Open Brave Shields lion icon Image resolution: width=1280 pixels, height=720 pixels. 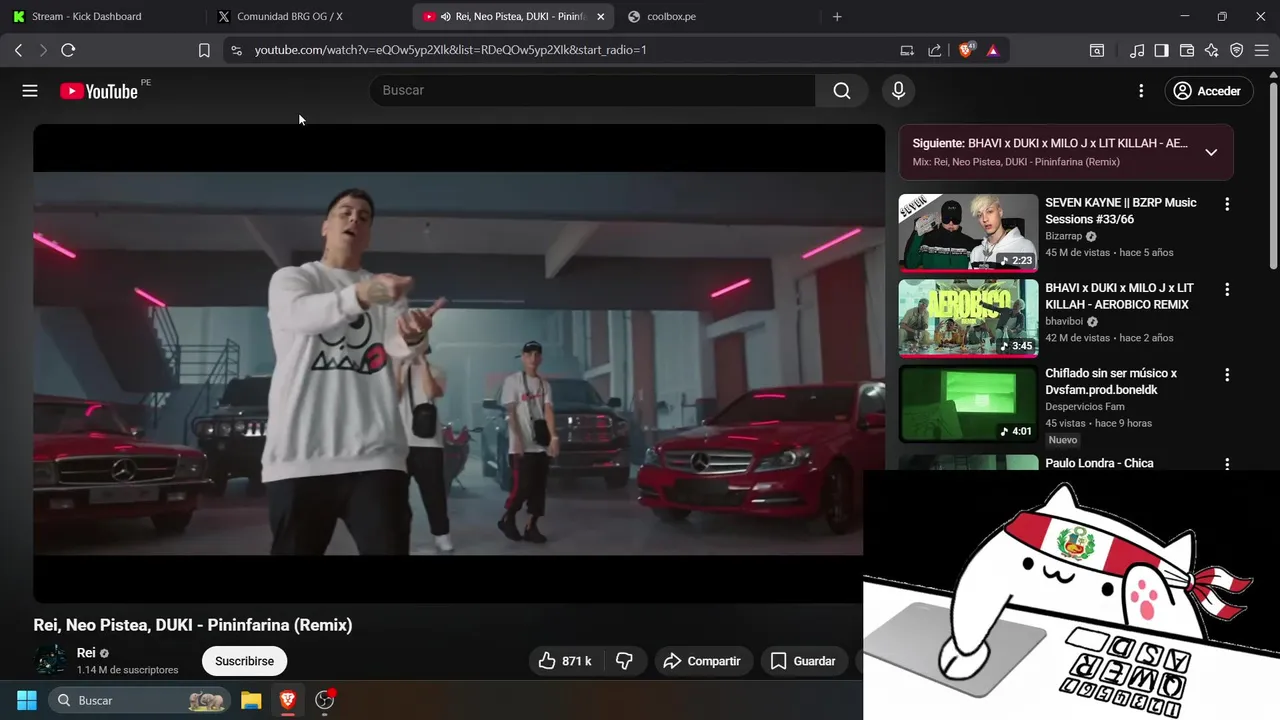point(966,50)
